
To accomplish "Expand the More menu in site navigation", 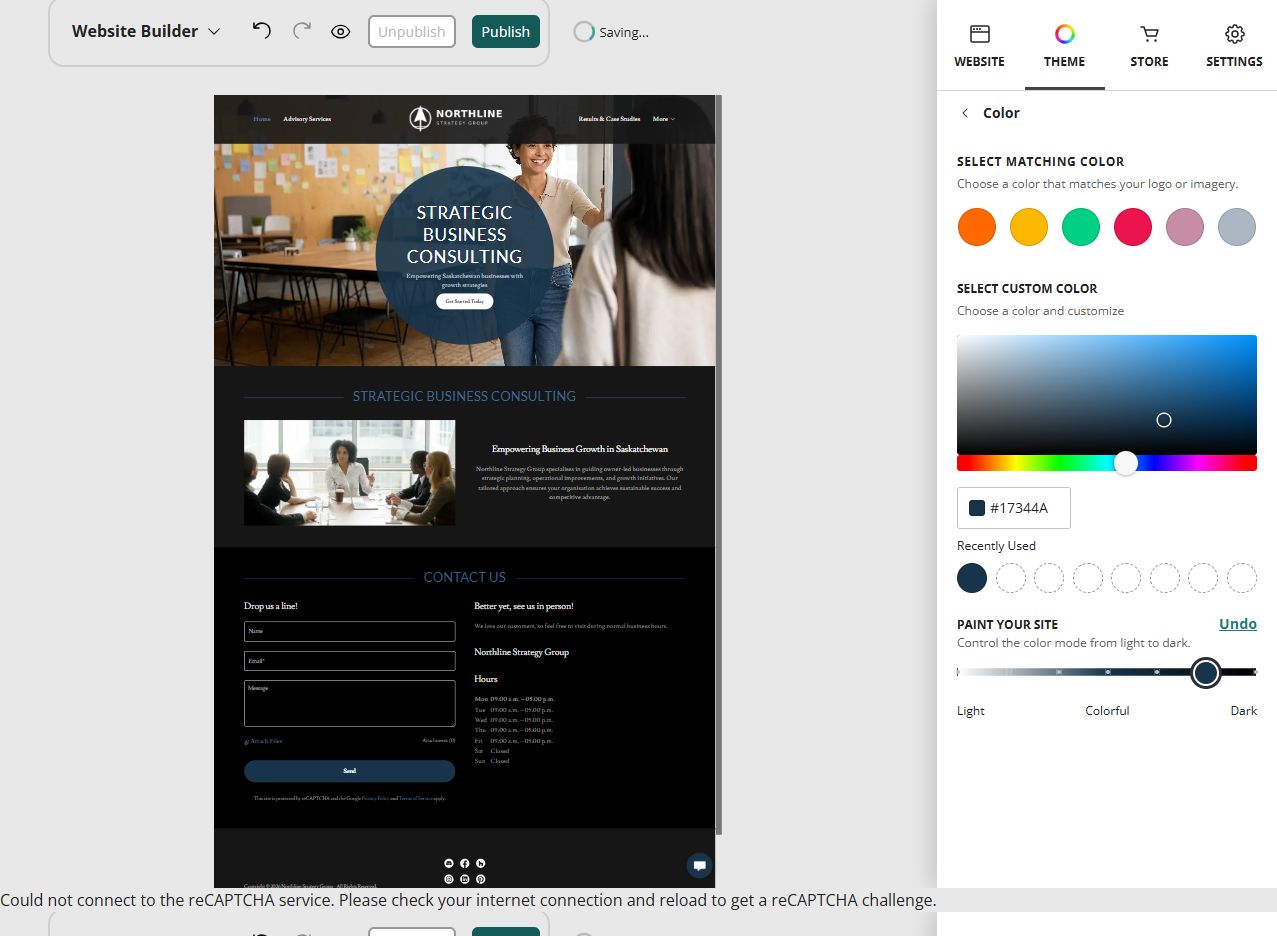I will (x=664, y=119).
